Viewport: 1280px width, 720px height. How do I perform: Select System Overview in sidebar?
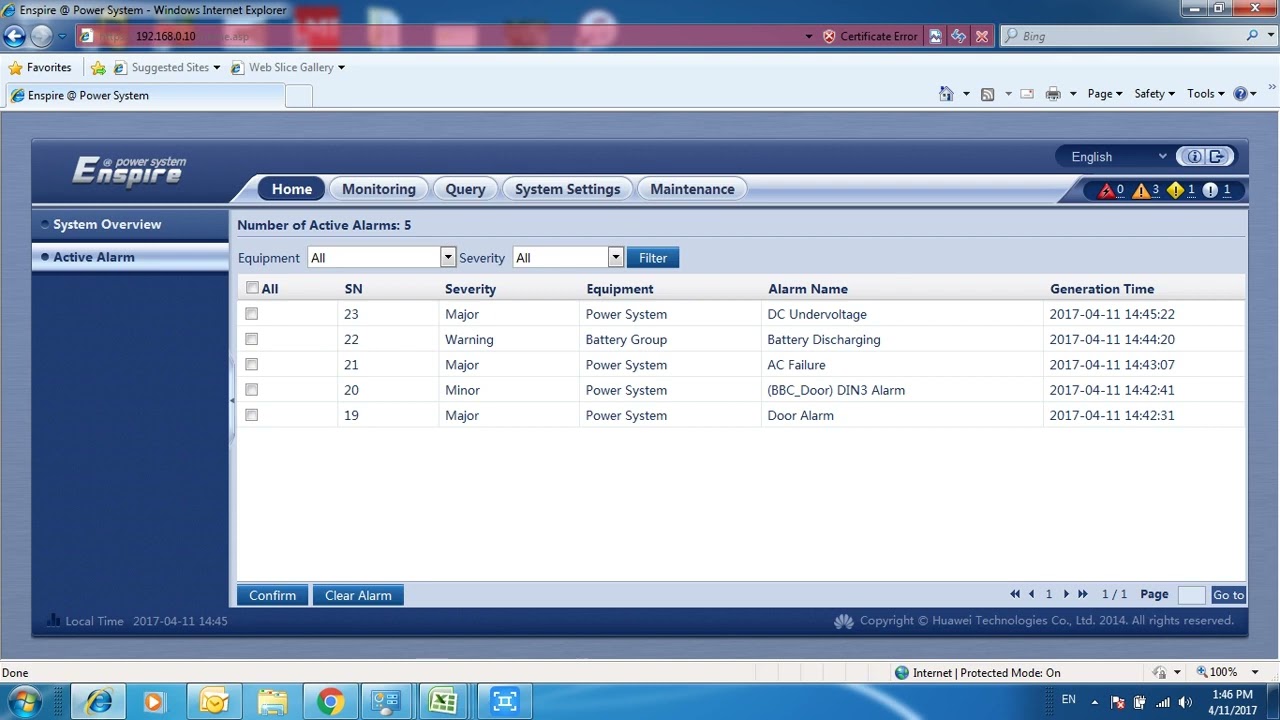[x=130, y=224]
